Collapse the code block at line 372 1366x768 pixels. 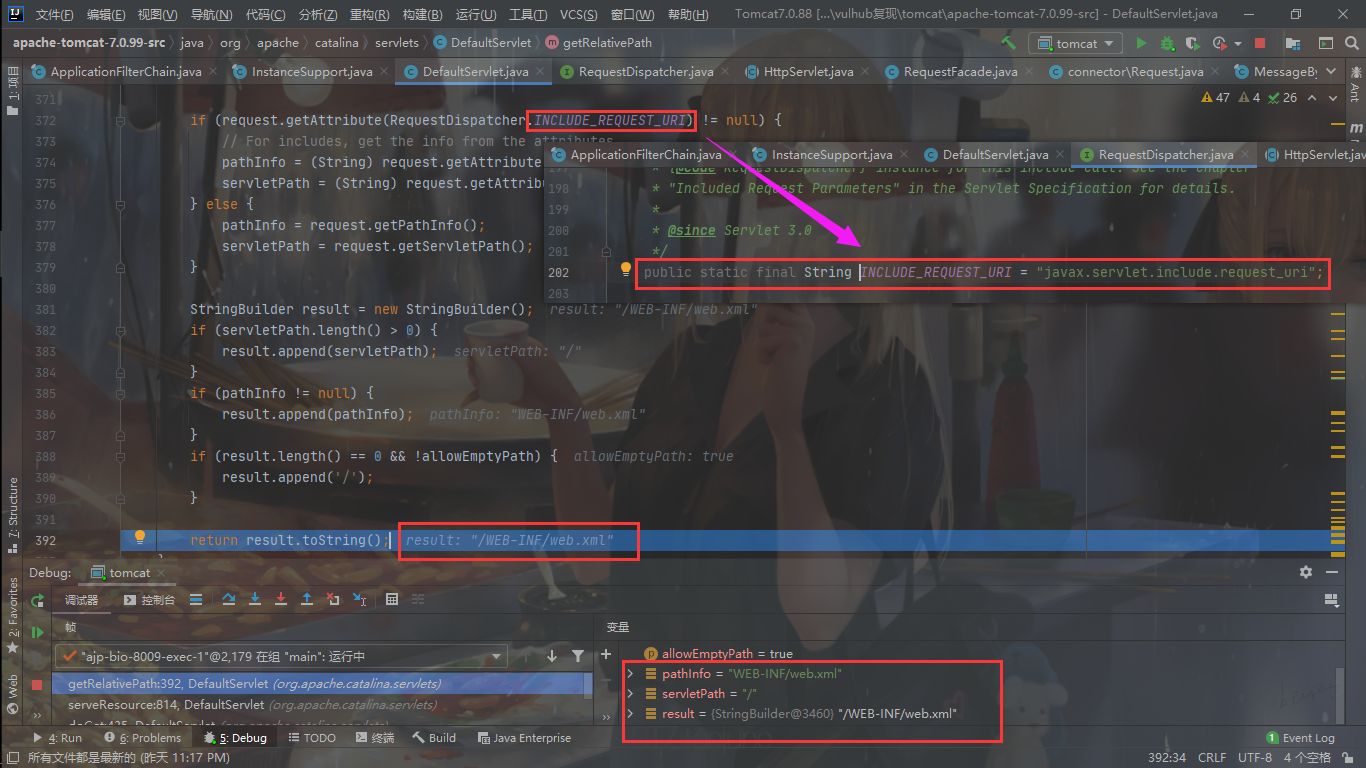tap(120, 120)
